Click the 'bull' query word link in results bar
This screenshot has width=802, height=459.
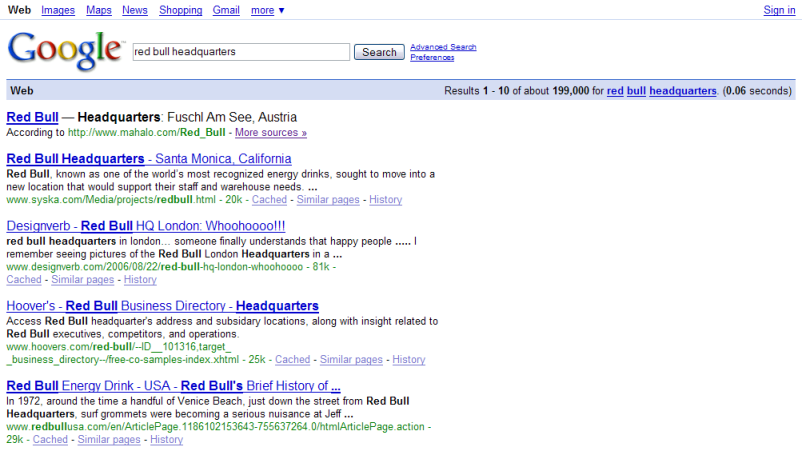pyautogui.click(x=636, y=91)
